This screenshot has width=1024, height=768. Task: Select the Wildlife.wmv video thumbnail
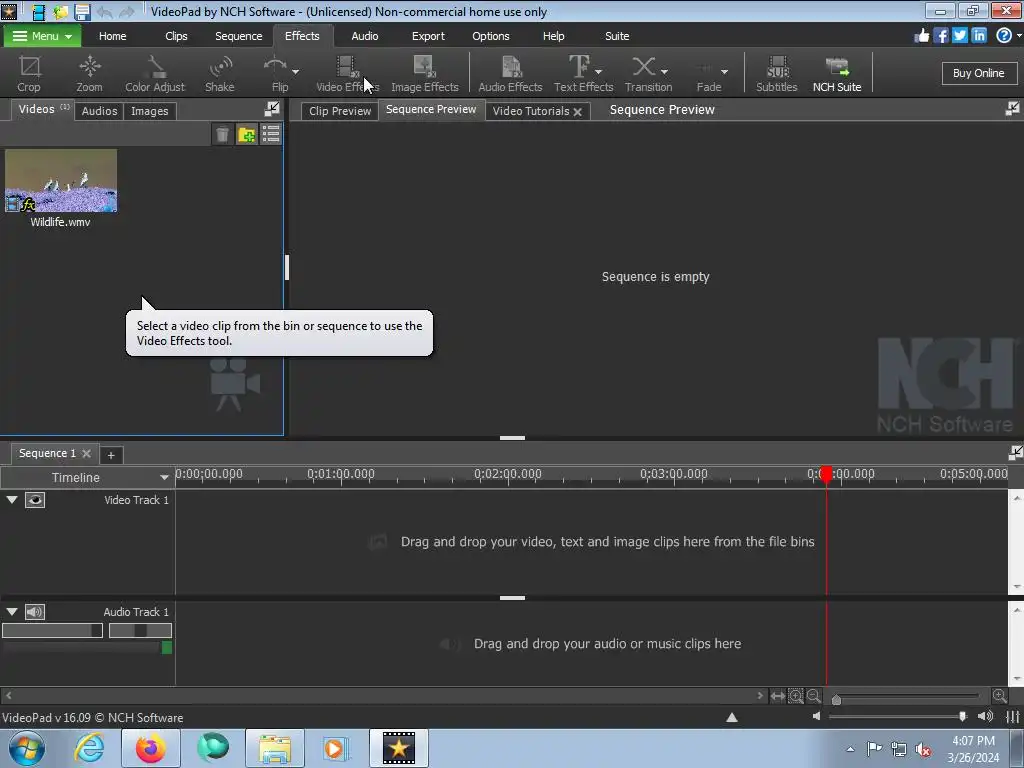[x=61, y=180]
